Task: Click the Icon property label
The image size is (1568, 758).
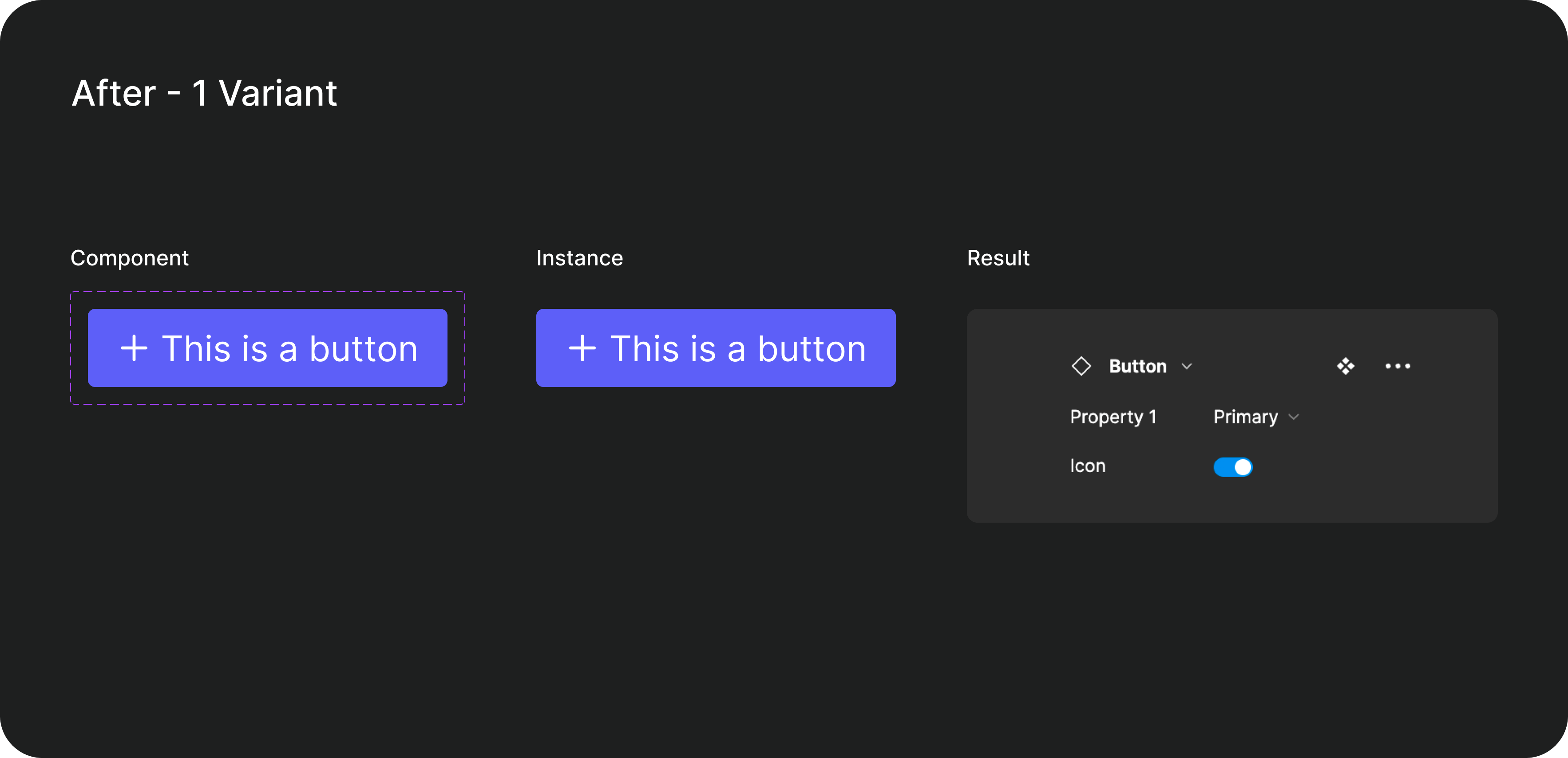Action: (1088, 466)
